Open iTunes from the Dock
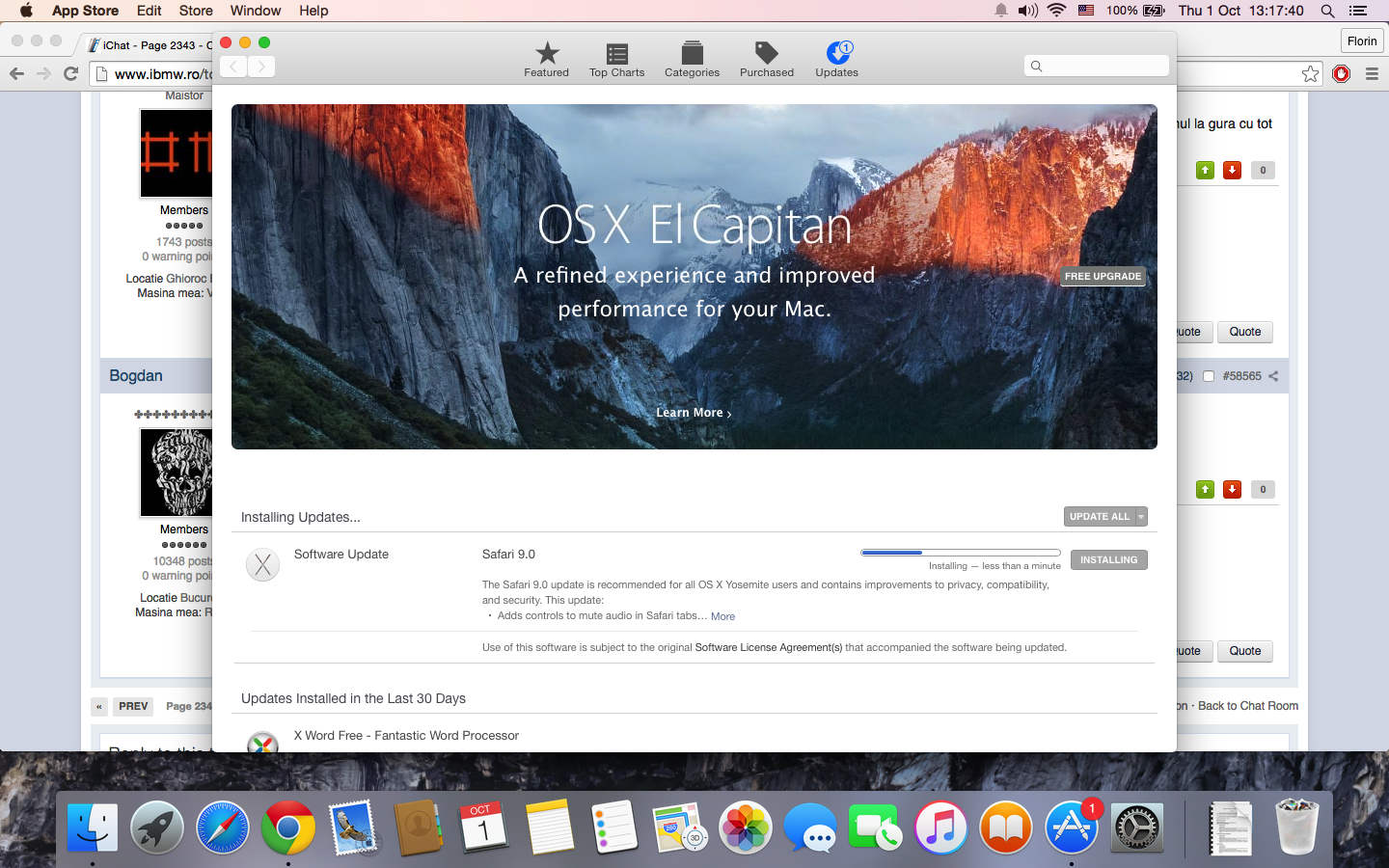This screenshot has height=868, width=1389. (941, 827)
